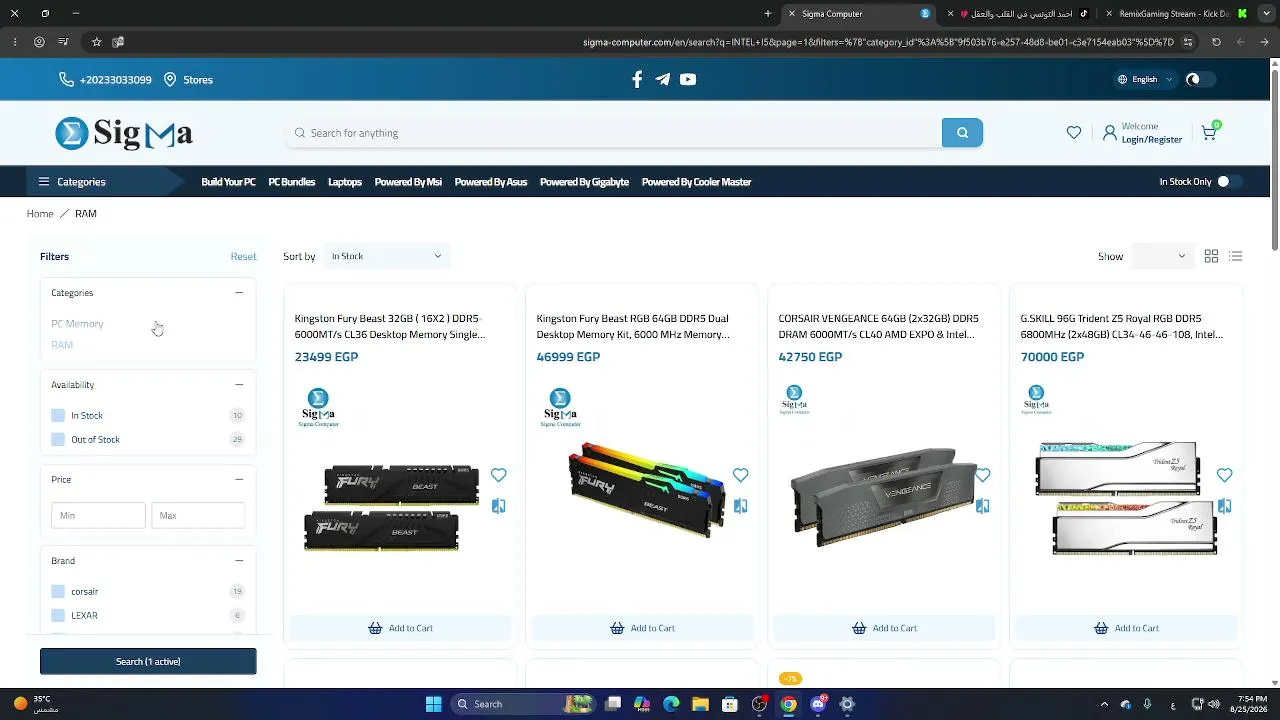Collapse the Brand filter section
Viewport: 1280px width, 720px height.
(x=239, y=561)
